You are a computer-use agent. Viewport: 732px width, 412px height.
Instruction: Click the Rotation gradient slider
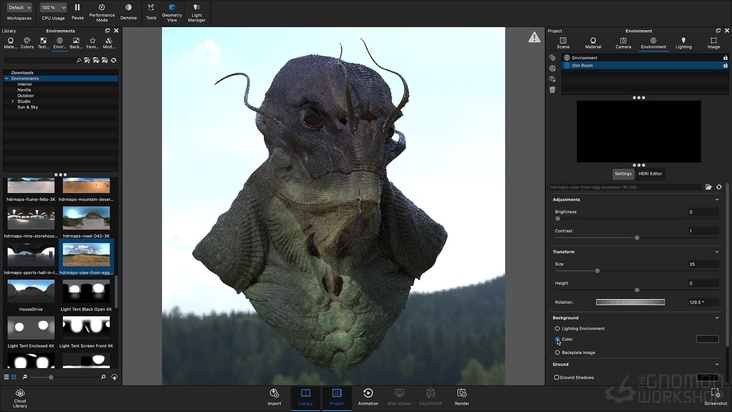click(630, 302)
